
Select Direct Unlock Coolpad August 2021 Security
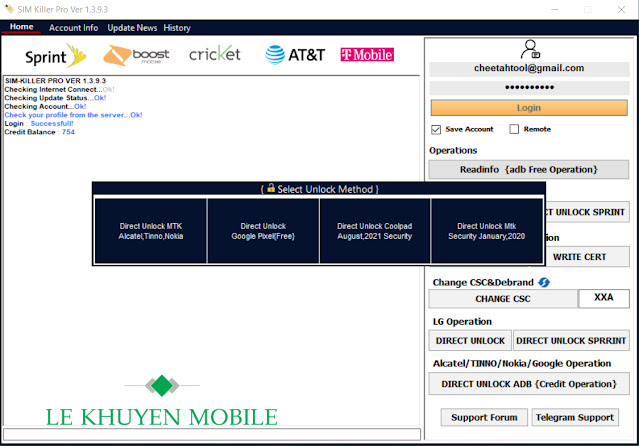(375, 231)
